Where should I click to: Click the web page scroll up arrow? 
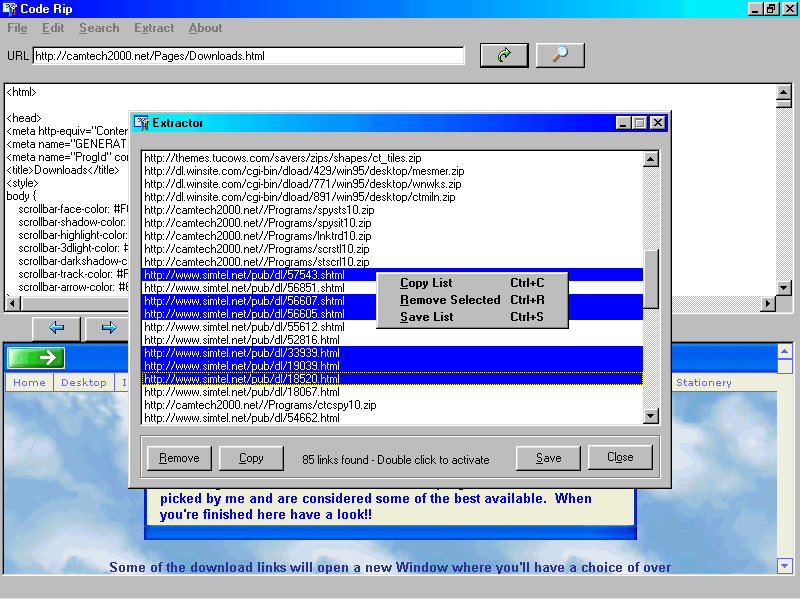coord(784,352)
